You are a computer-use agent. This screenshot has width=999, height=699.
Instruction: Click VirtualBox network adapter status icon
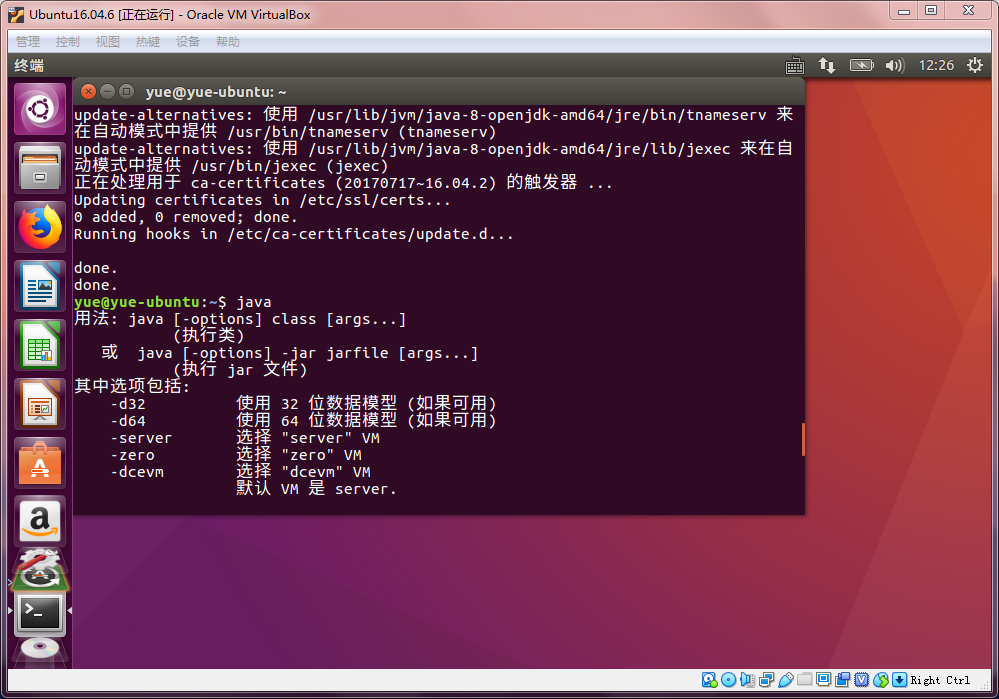(x=766, y=680)
